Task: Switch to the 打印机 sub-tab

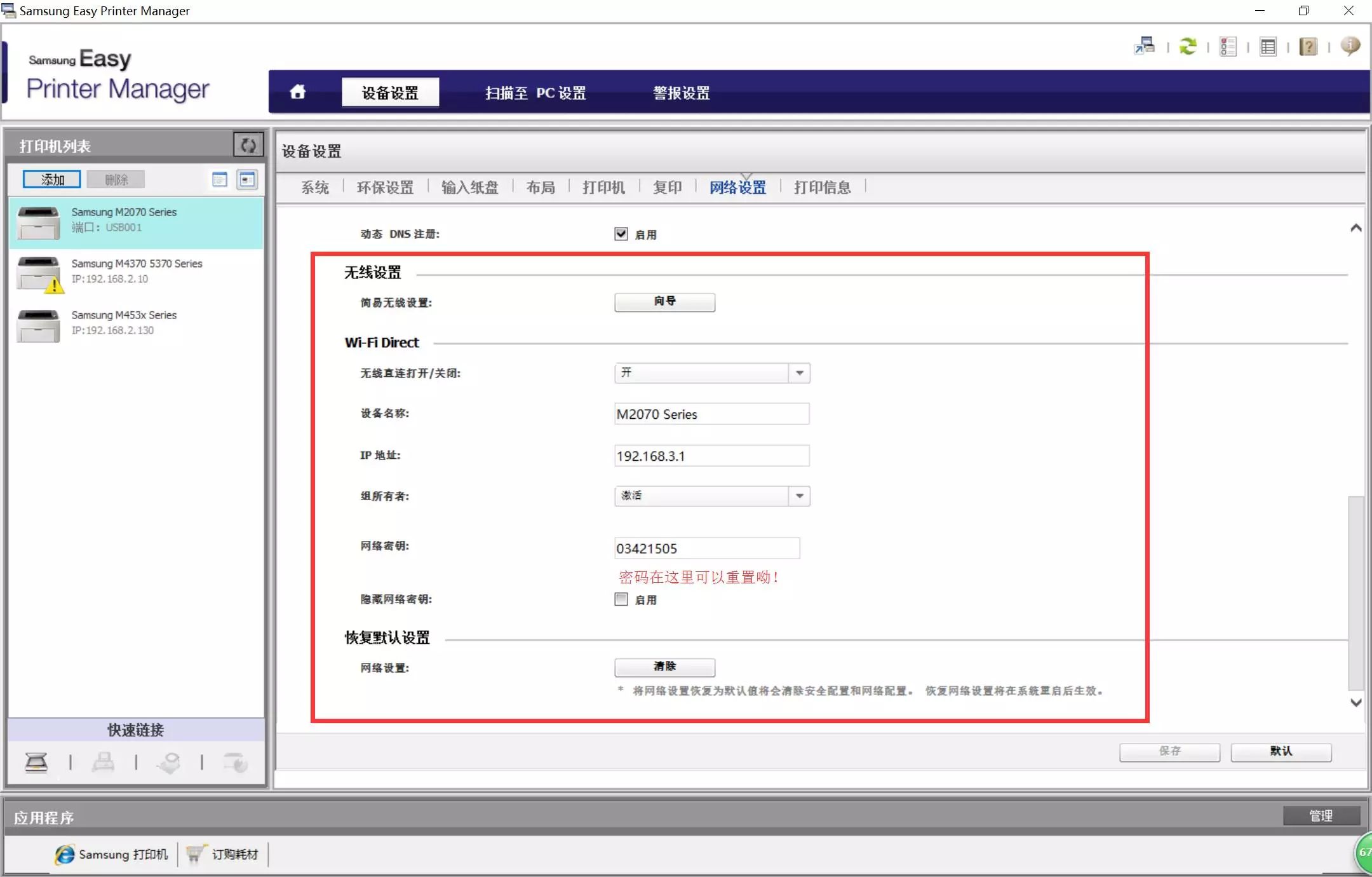Action: pos(603,187)
